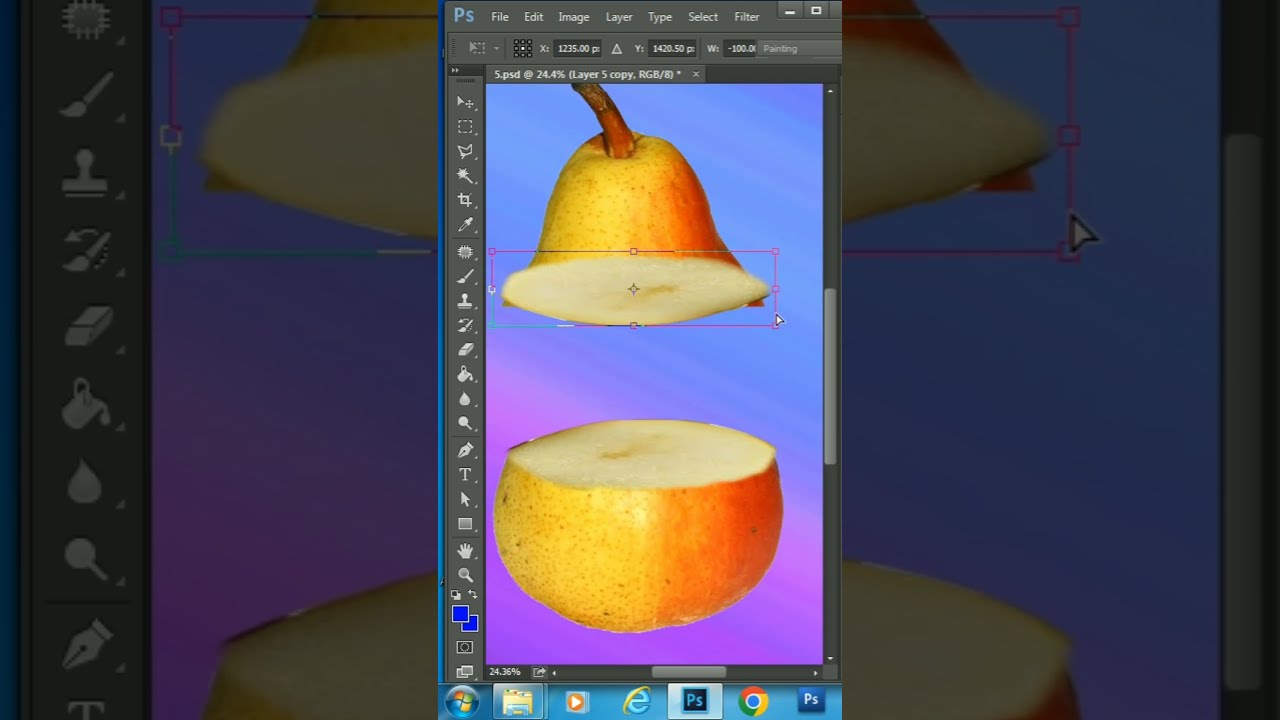Select the Blur tool
The height and width of the screenshot is (720, 1280).
click(x=465, y=399)
